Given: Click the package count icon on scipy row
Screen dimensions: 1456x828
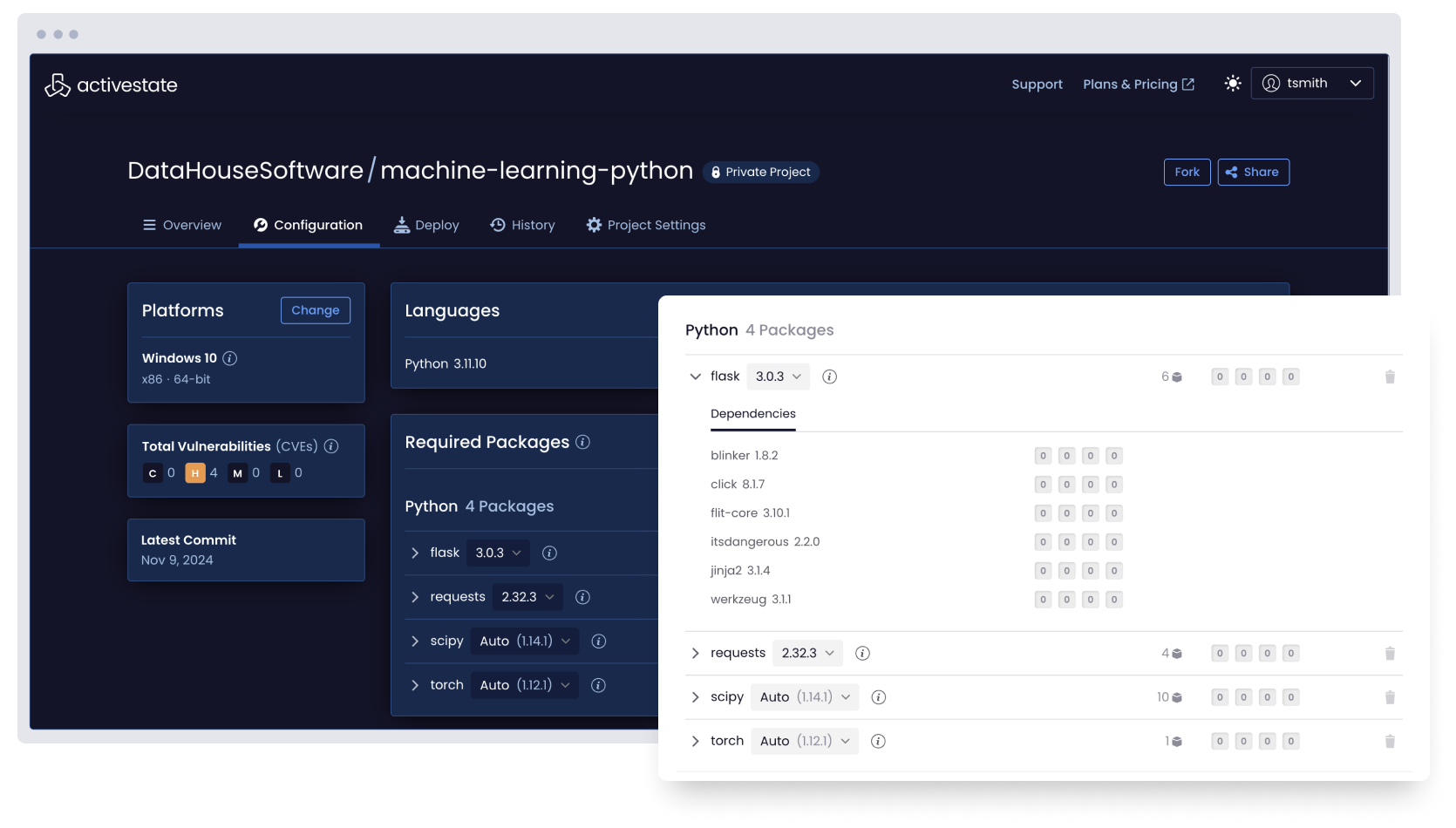Looking at the screenshot, I should [1175, 696].
